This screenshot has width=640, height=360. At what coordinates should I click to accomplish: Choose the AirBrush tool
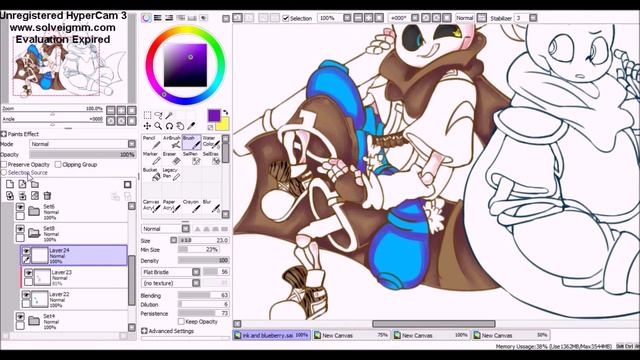pos(171,142)
